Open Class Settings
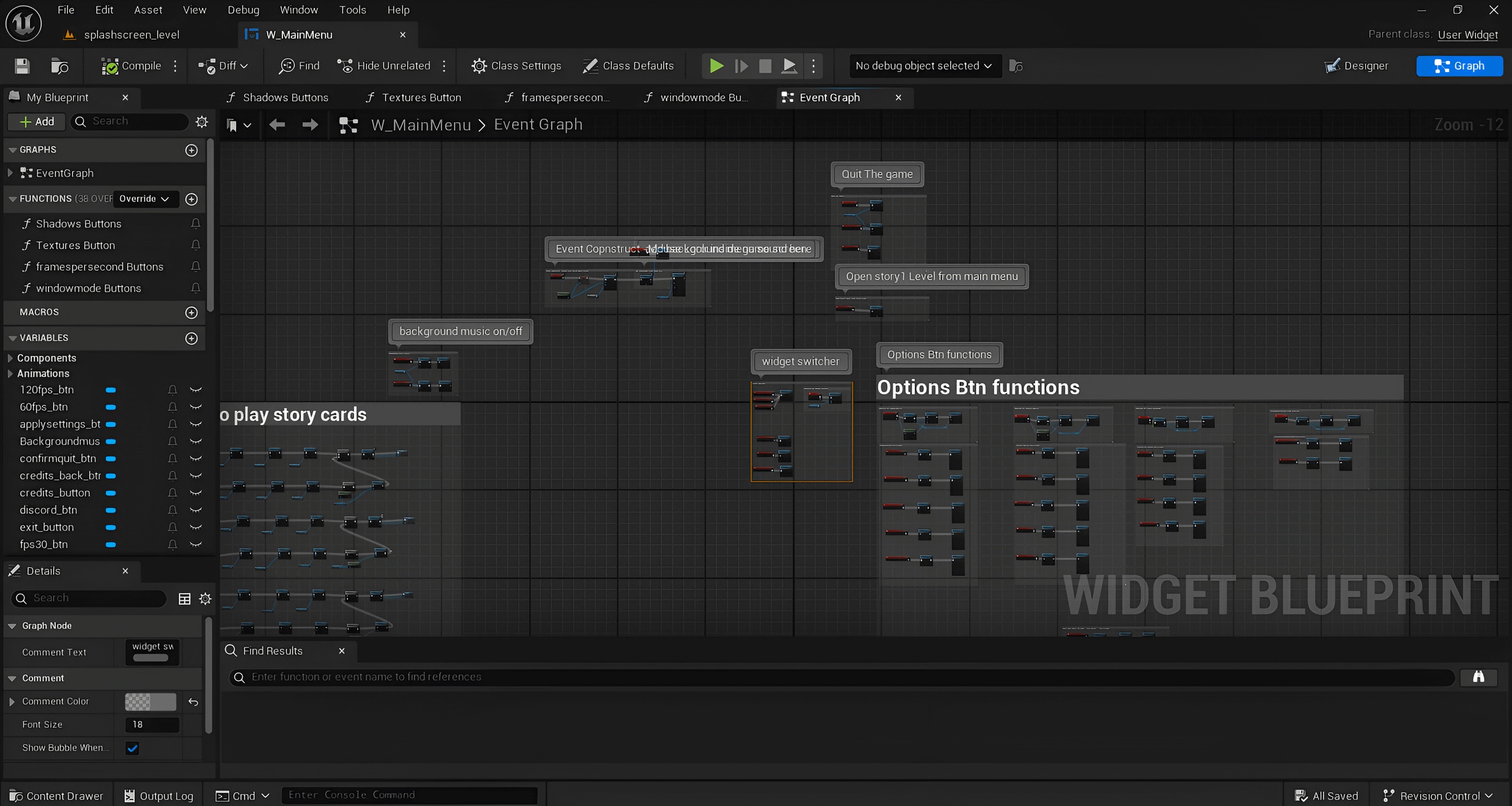The image size is (1512, 806). click(x=516, y=66)
